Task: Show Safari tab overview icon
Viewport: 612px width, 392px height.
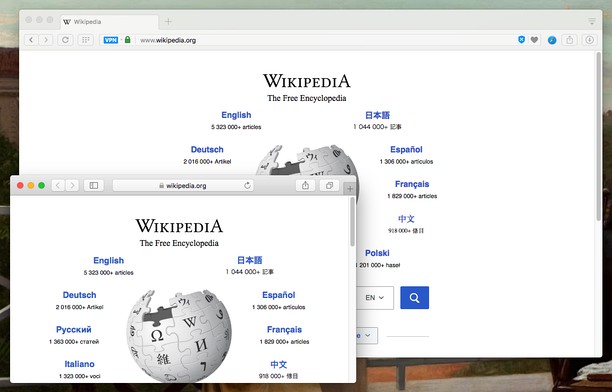Action: point(329,185)
